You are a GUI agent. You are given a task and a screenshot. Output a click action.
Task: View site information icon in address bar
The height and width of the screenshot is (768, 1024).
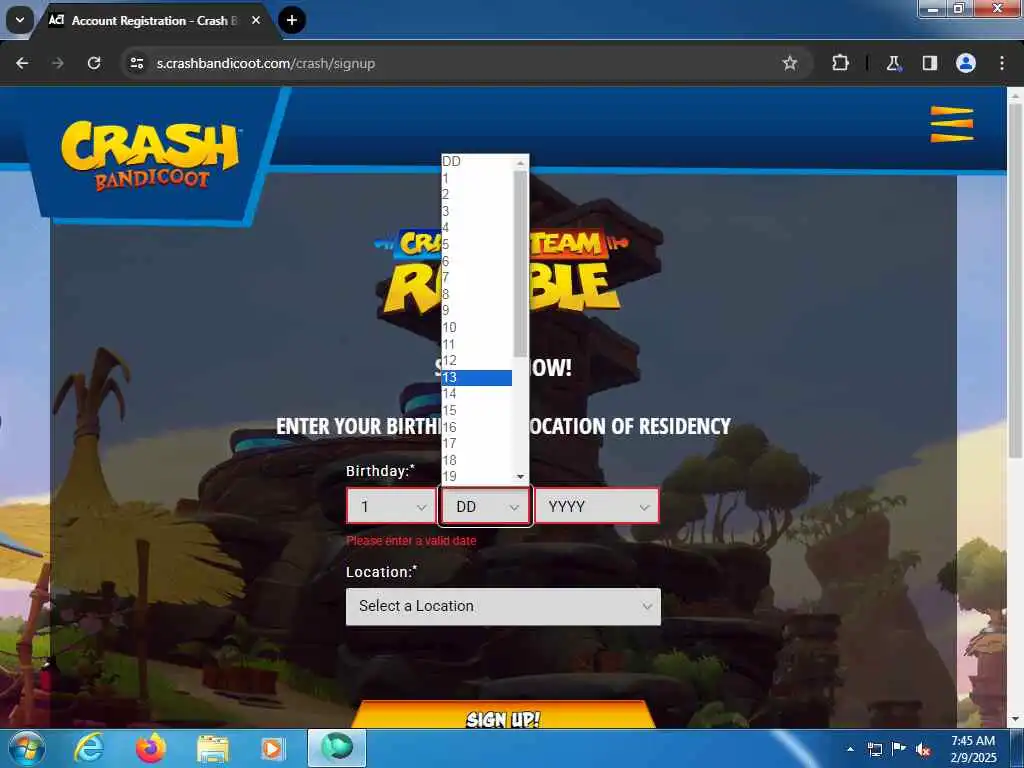tap(136, 63)
